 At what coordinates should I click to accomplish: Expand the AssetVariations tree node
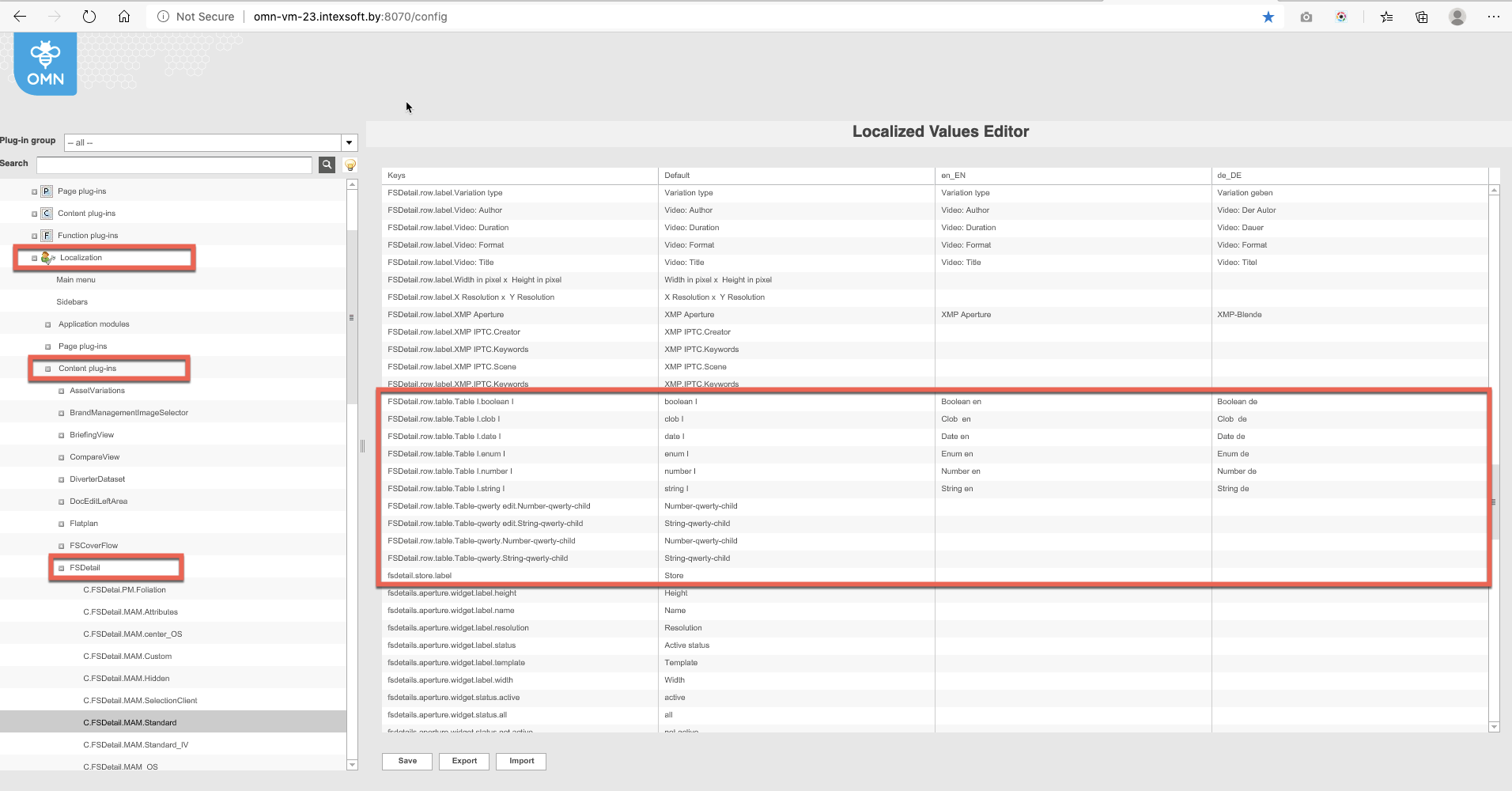click(x=60, y=390)
